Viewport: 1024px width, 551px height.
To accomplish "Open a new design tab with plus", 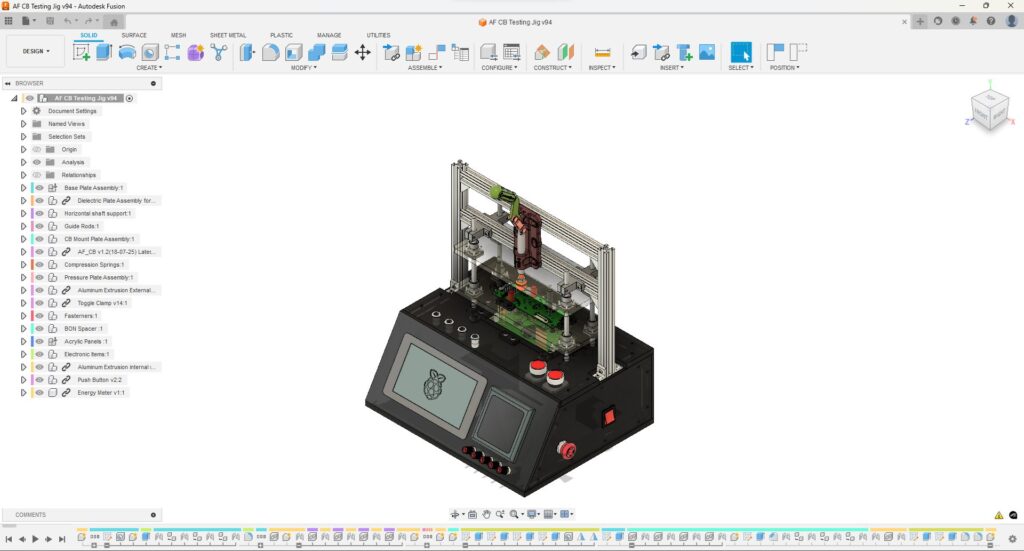I will click(920, 22).
